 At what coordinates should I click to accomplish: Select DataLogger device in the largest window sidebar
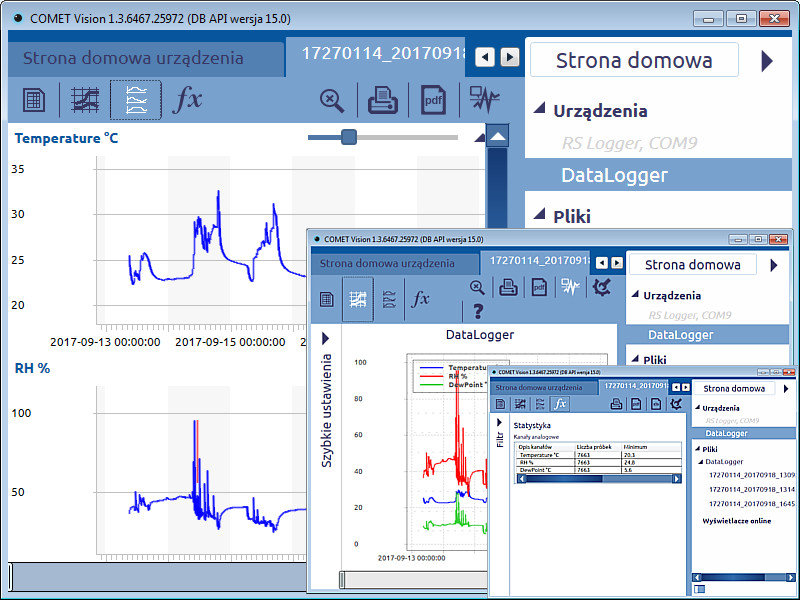(x=658, y=175)
